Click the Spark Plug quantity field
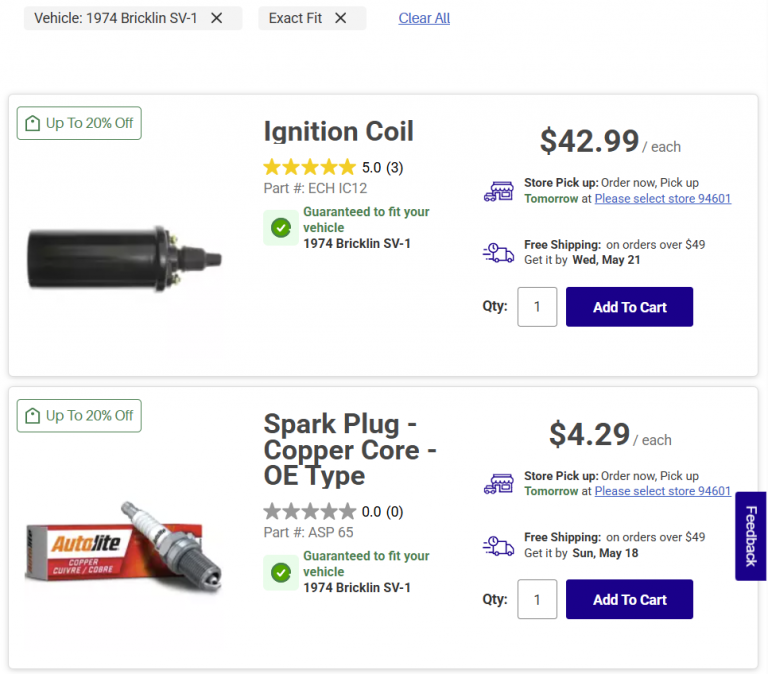 tap(537, 599)
